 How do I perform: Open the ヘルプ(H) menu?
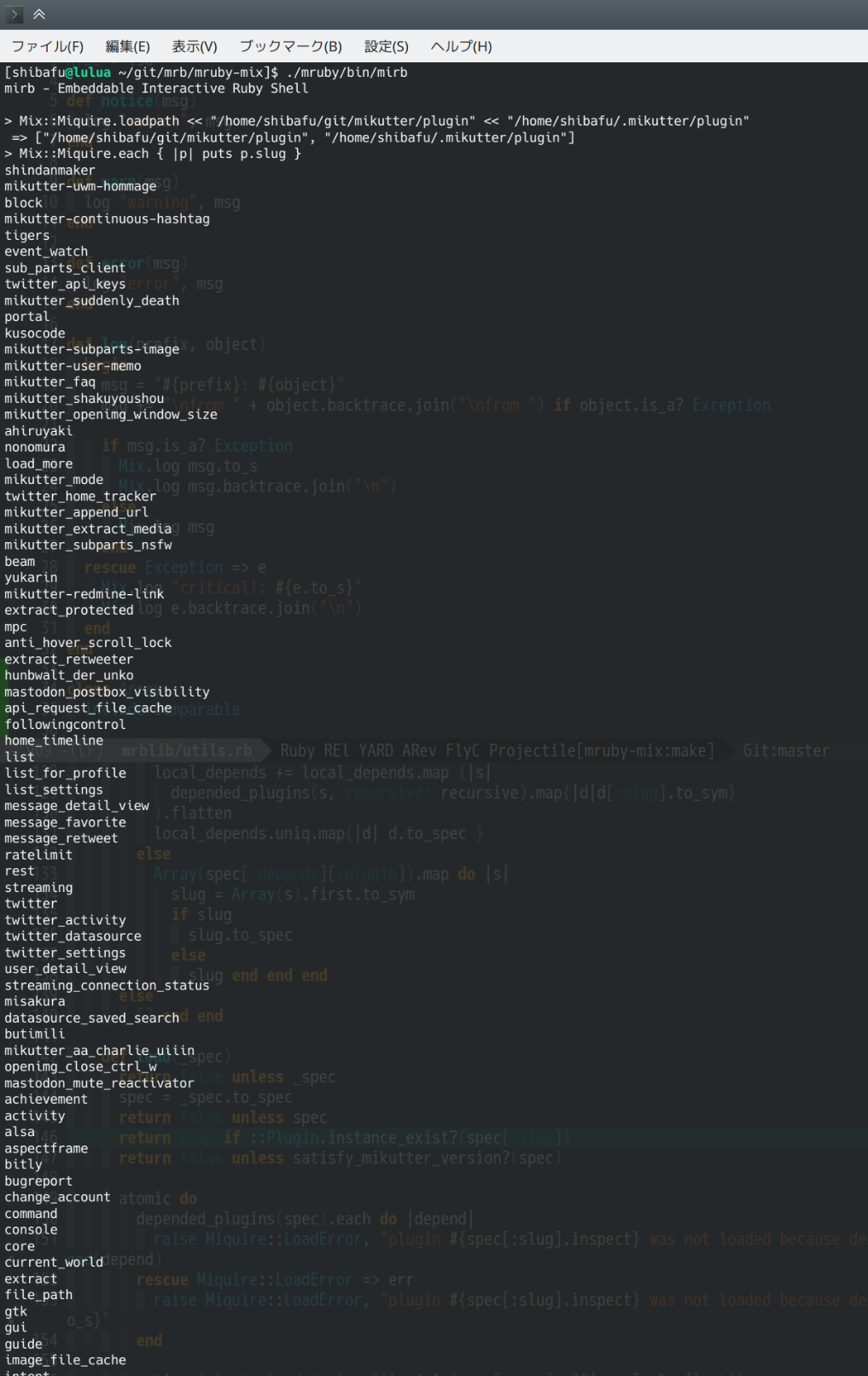click(x=461, y=46)
